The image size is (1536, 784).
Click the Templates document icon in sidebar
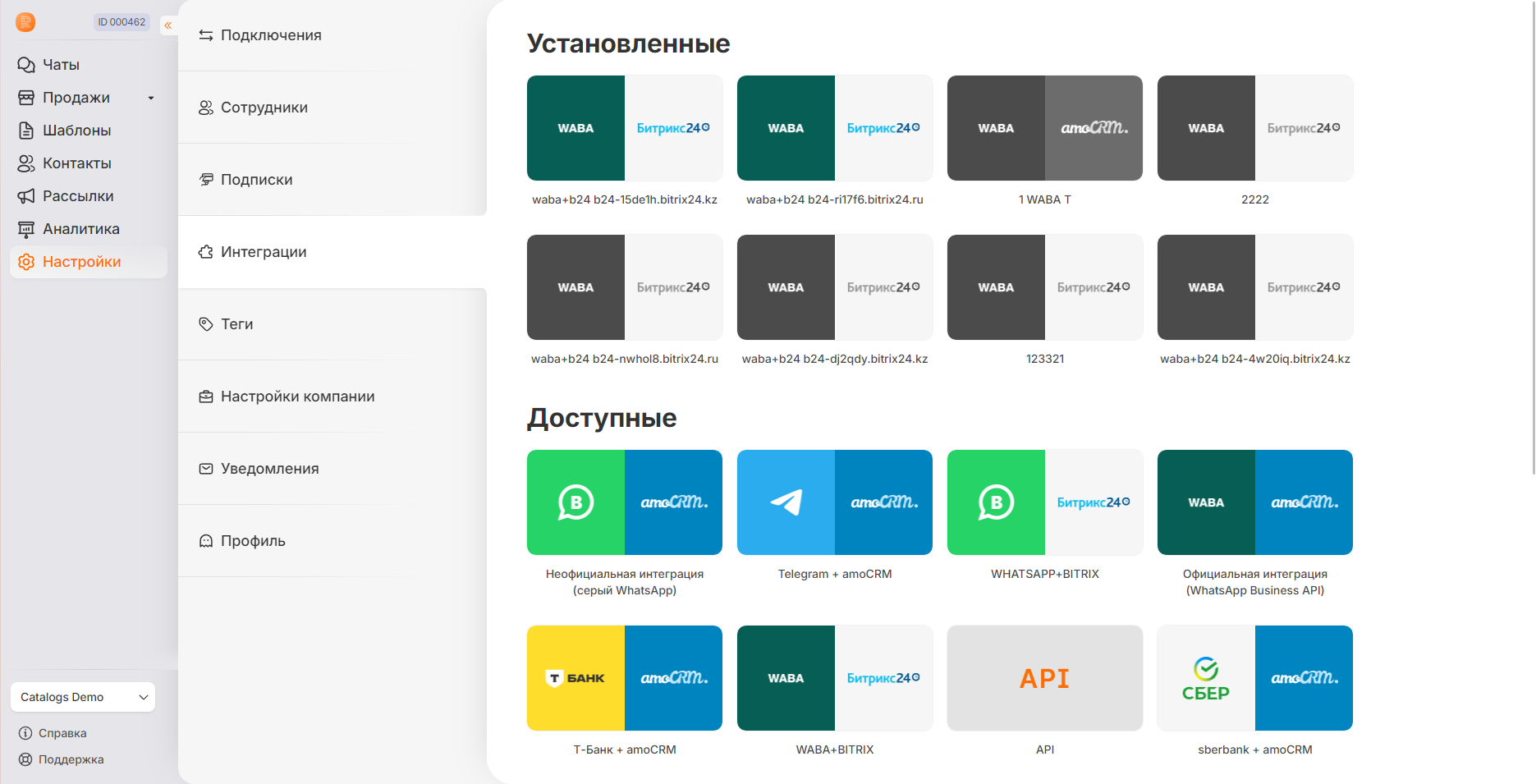pyautogui.click(x=26, y=131)
